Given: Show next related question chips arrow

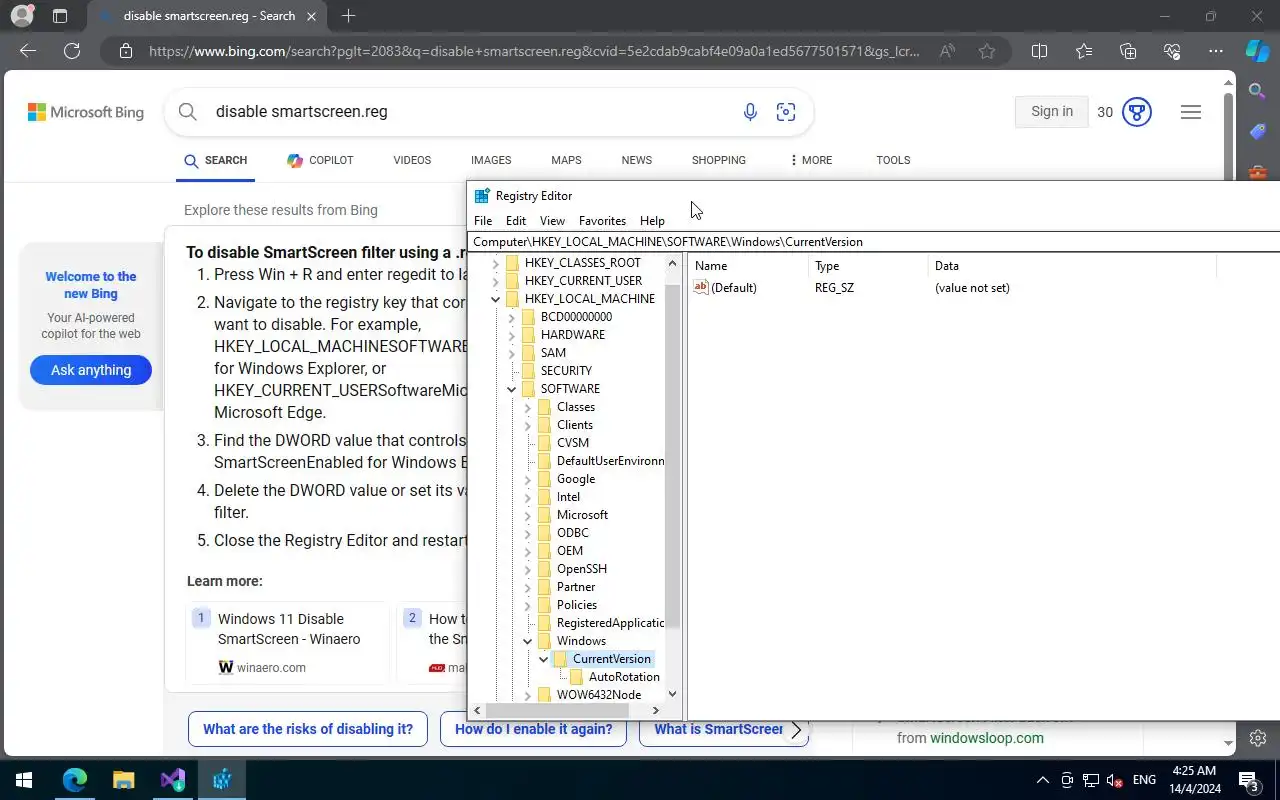Looking at the screenshot, I should point(796,730).
